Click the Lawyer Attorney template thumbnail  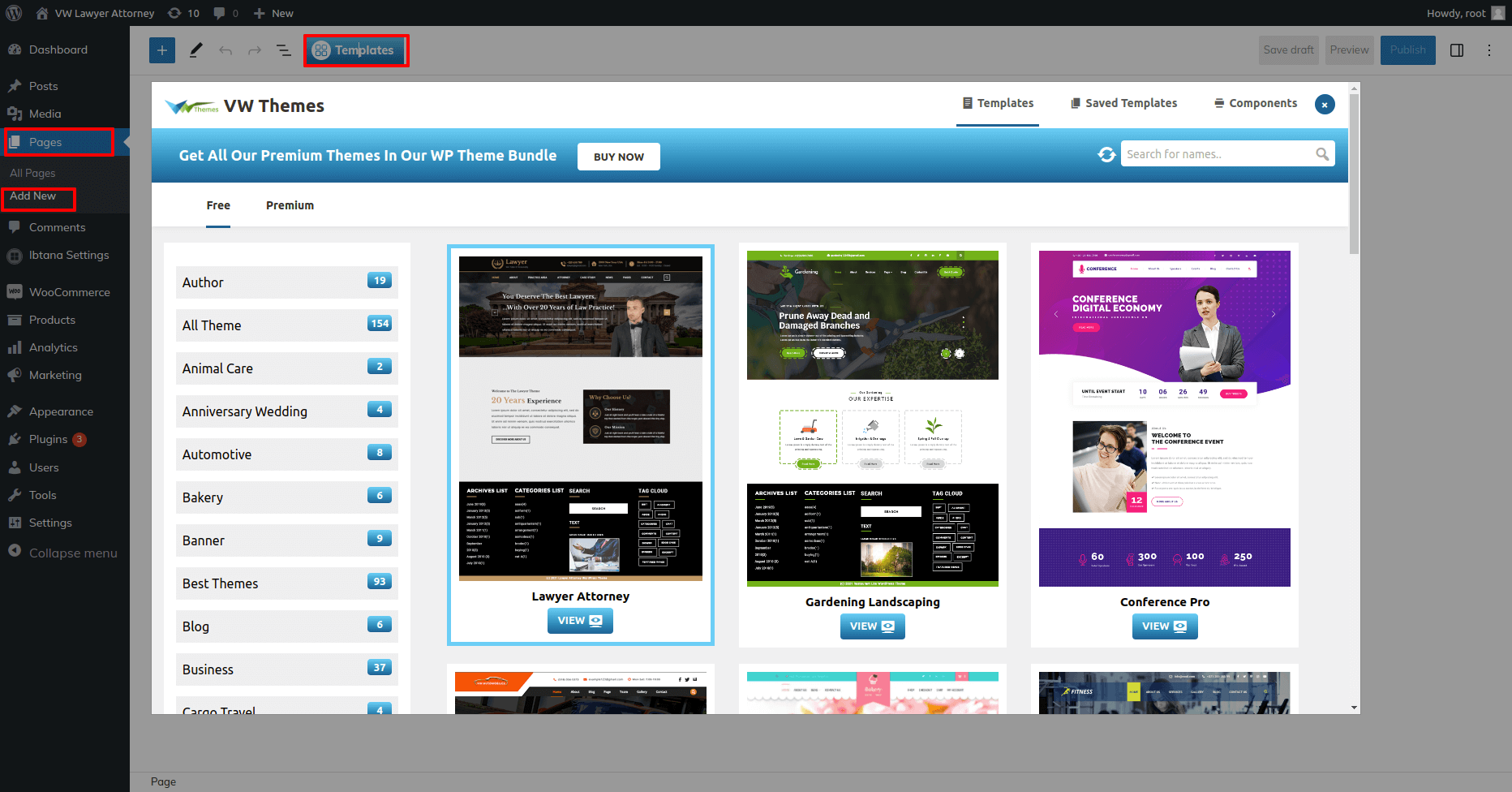(581, 419)
